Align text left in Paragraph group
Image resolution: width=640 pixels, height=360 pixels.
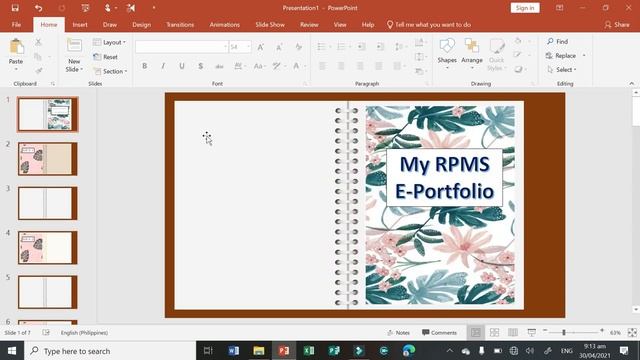(x=322, y=66)
